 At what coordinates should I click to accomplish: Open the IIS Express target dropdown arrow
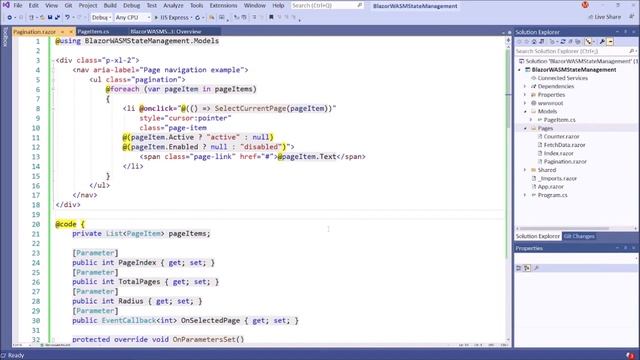191,18
